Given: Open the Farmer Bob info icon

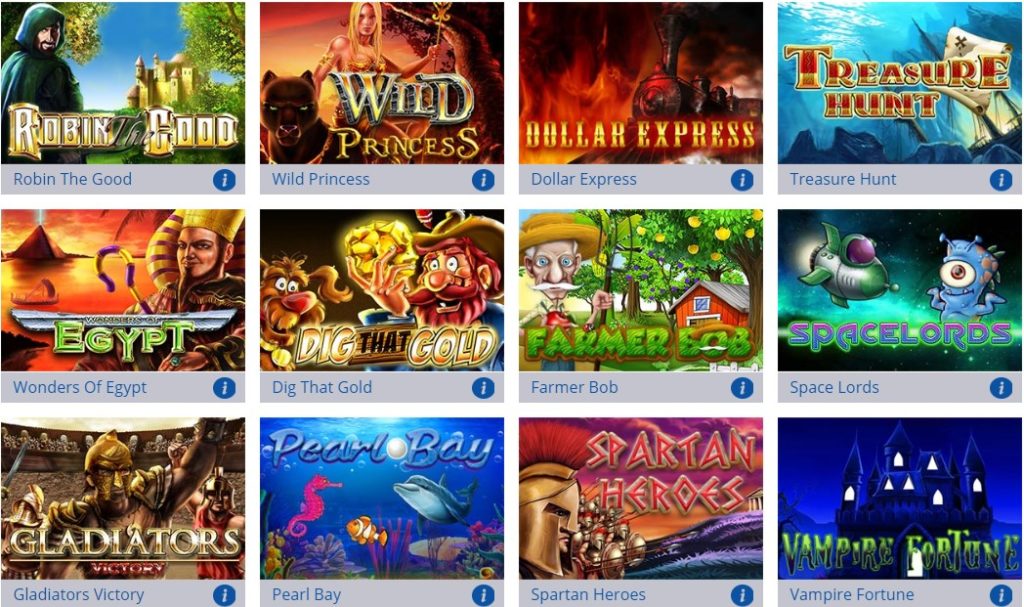Looking at the screenshot, I should (x=742, y=387).
